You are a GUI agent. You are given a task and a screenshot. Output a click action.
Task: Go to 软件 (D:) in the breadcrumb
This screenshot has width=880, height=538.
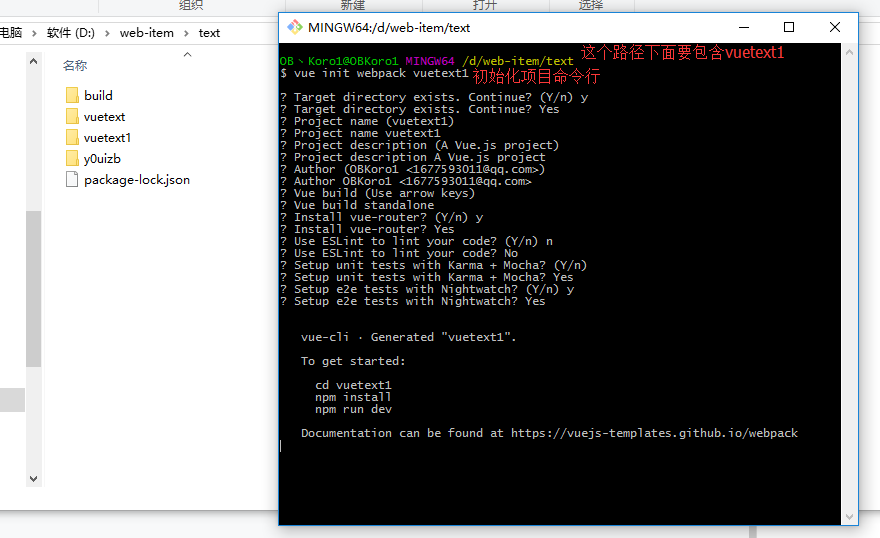[71, 33]
